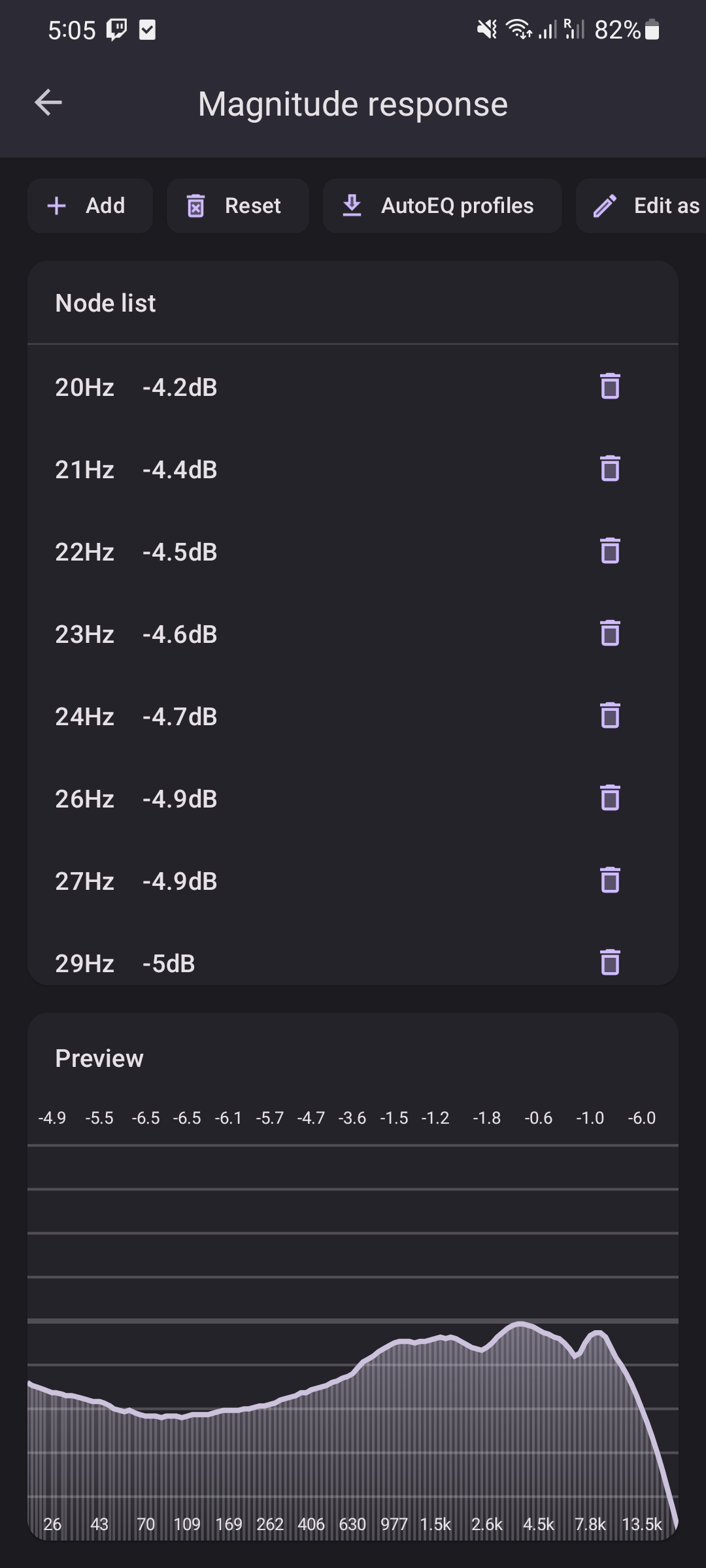The height and width of the screenshot is (1568, 706).
Task: Delete the 20Hz node
Action: (x=610, y=387)
